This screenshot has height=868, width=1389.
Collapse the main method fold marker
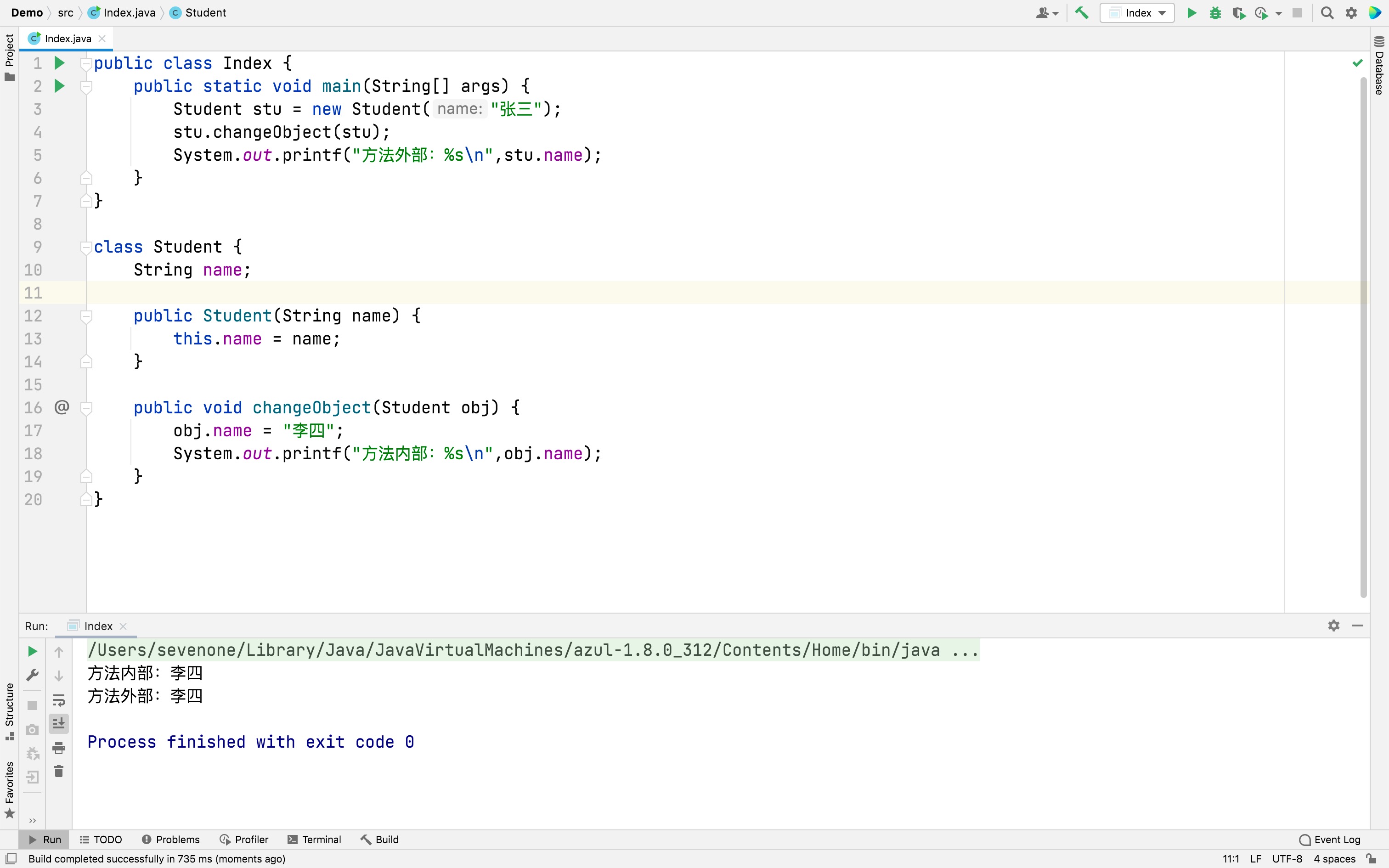pos(87,86)
